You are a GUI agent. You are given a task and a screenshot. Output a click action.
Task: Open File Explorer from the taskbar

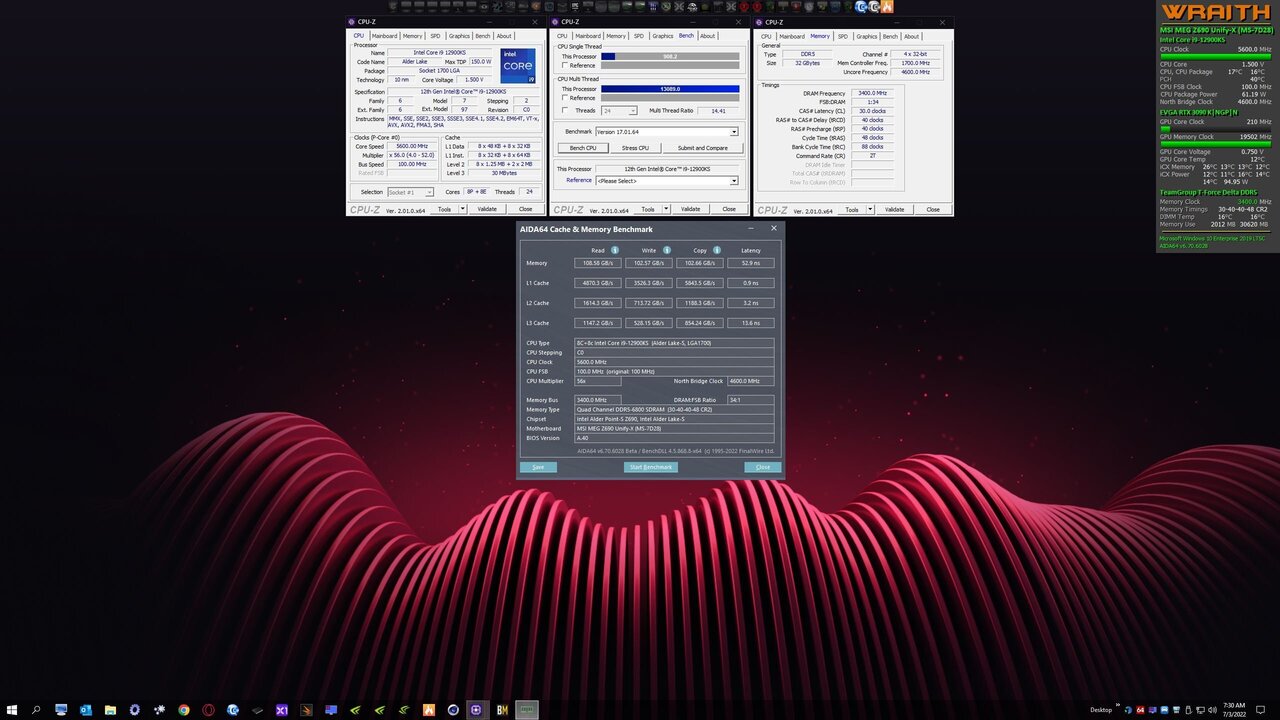coord(110,710)
